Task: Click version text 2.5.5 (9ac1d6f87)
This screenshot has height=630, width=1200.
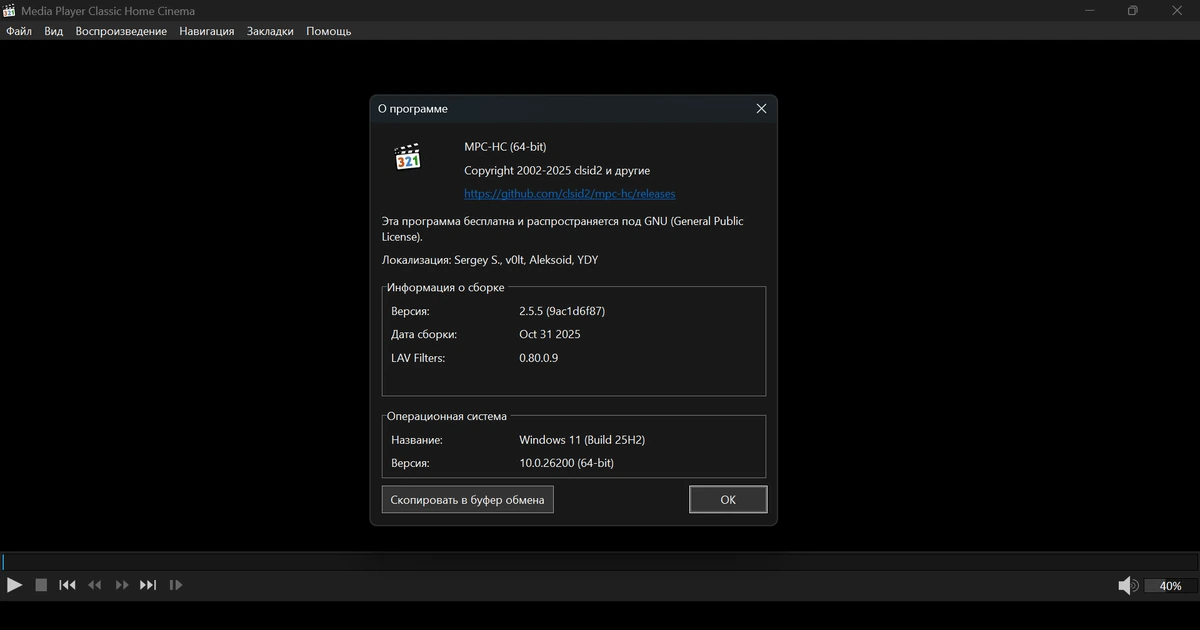Action: pyautogui.click(x=562, y=311)
